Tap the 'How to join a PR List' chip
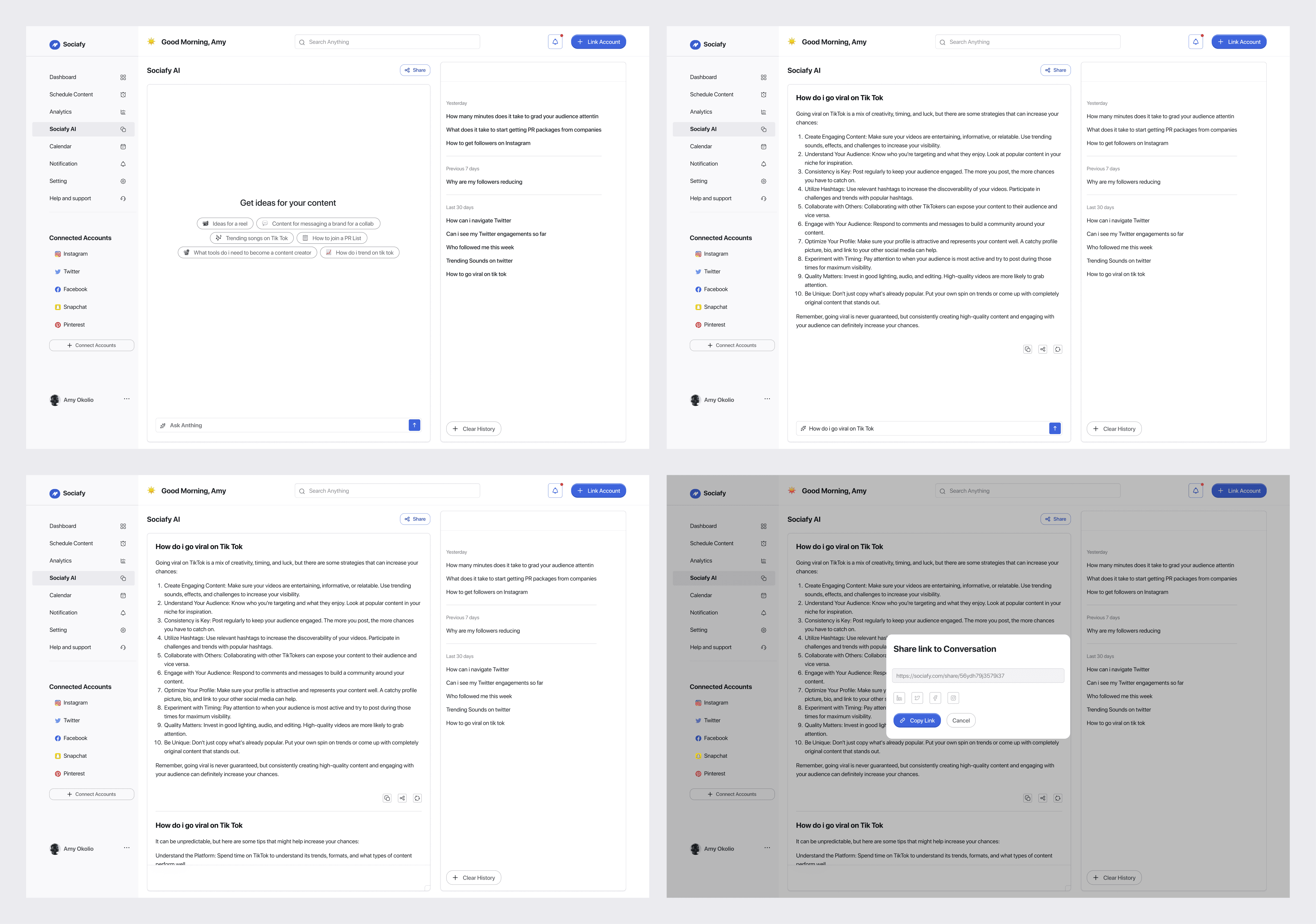 point(332,238)
